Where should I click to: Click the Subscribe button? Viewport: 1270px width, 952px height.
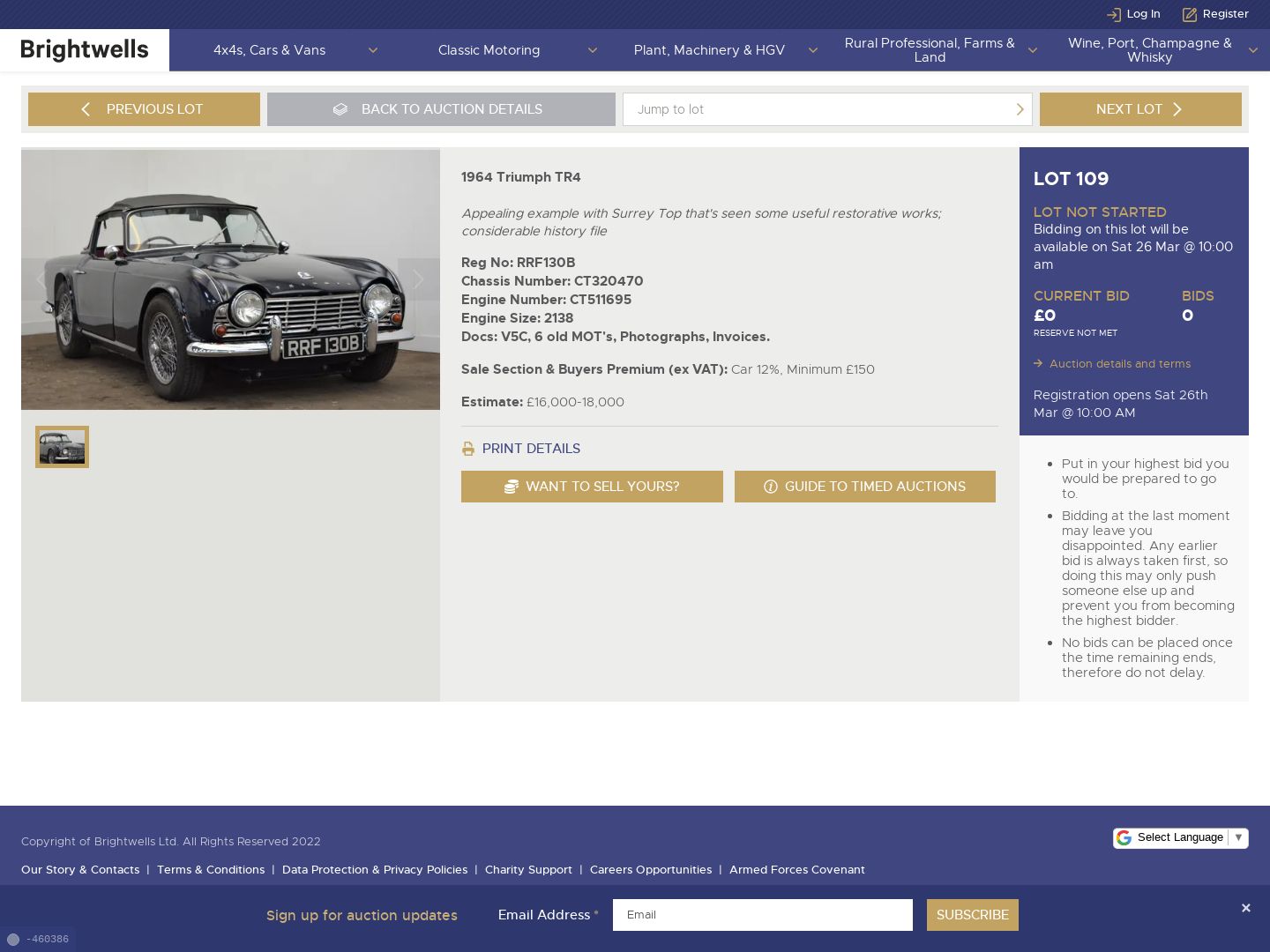click(973, 915)
